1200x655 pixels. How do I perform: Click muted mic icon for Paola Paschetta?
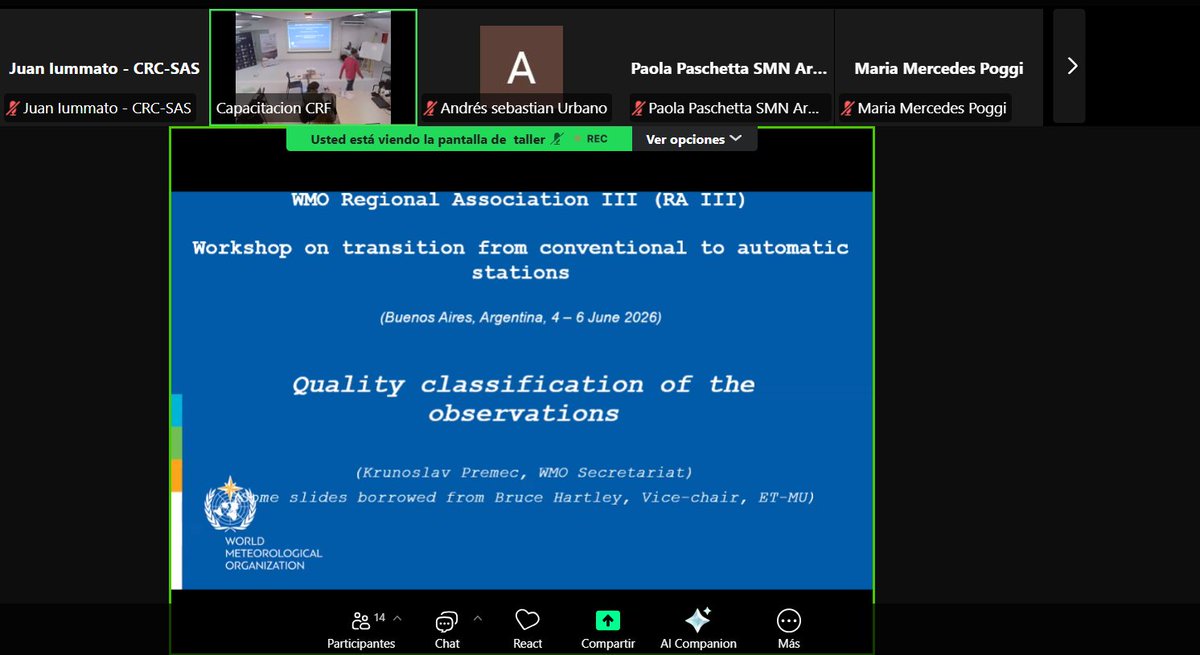click(x=638, y=108)
